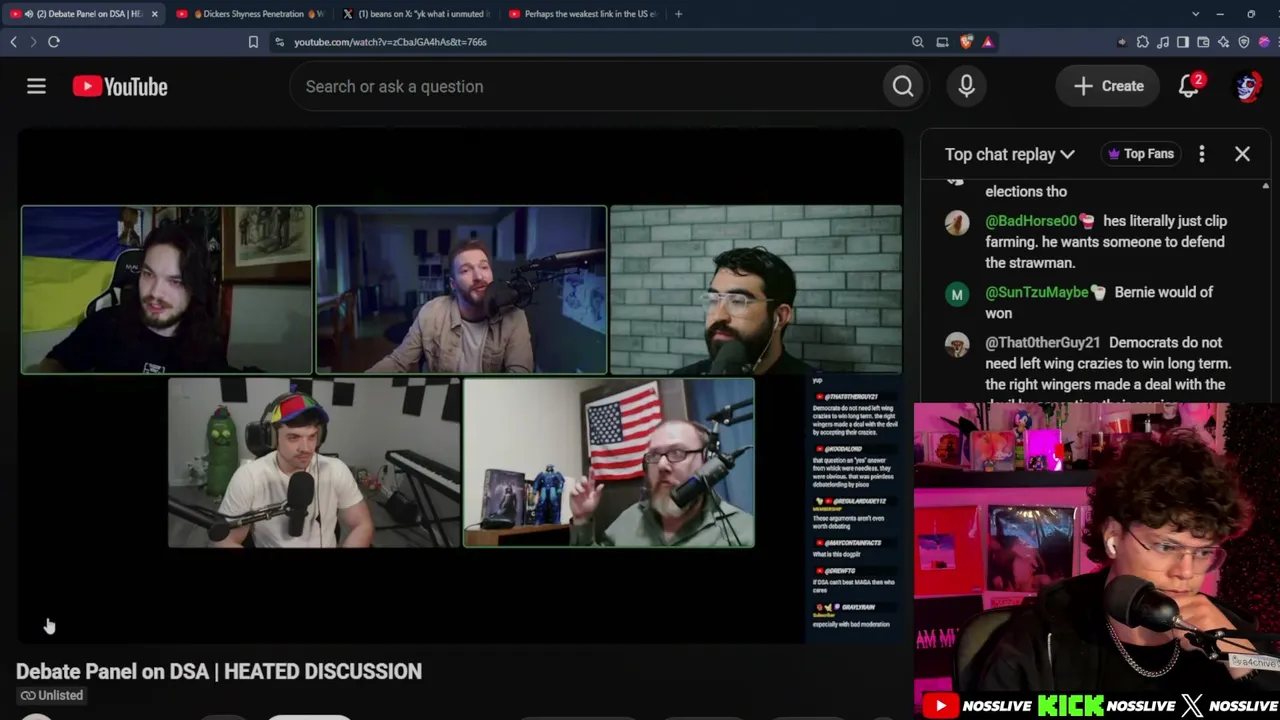Mute audio on the Debate Panel tab
The height and width of the screenshot is (720, 1280).
pos(28,14)
